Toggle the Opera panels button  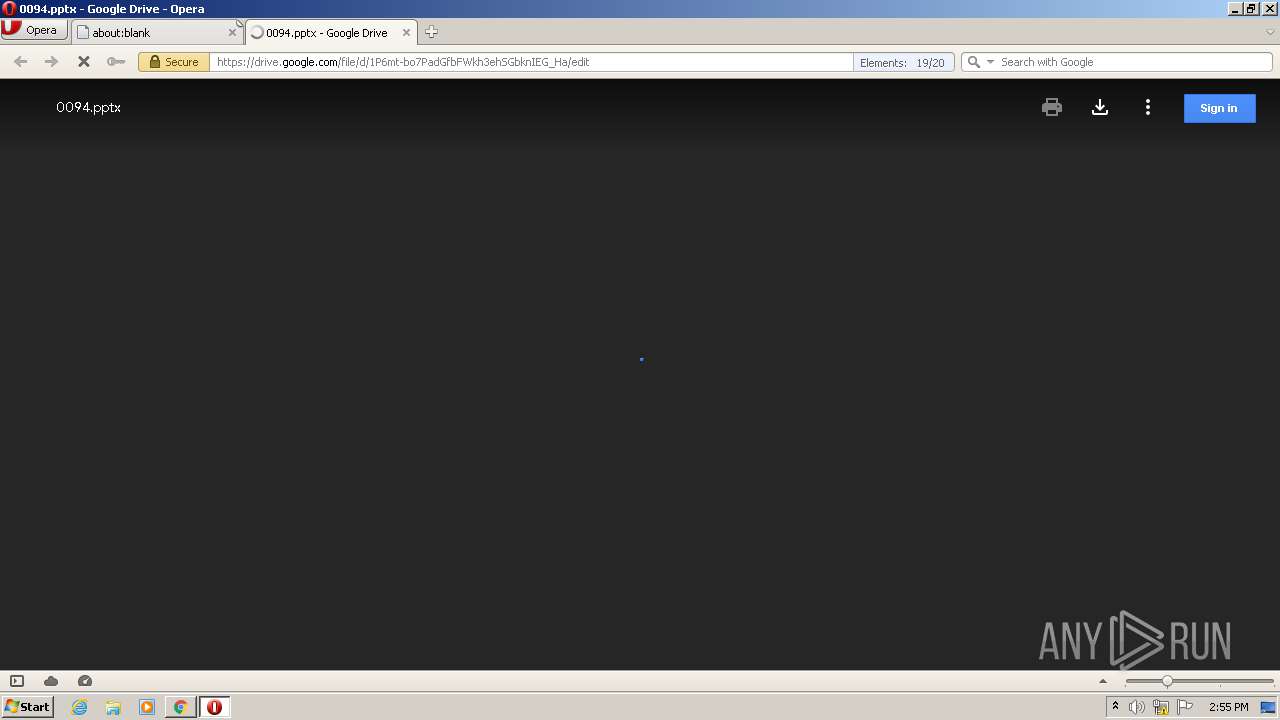16,681
